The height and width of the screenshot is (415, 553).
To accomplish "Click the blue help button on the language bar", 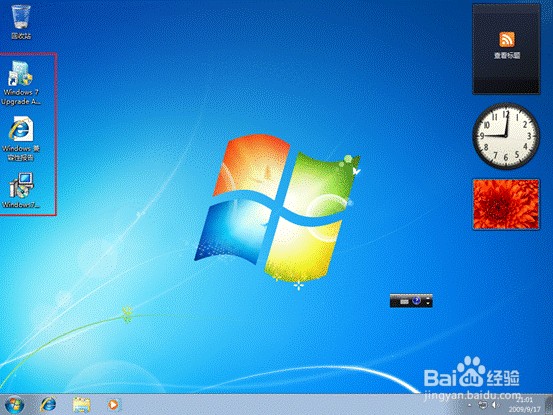I will pyautogui.click(x=417, y=301).
